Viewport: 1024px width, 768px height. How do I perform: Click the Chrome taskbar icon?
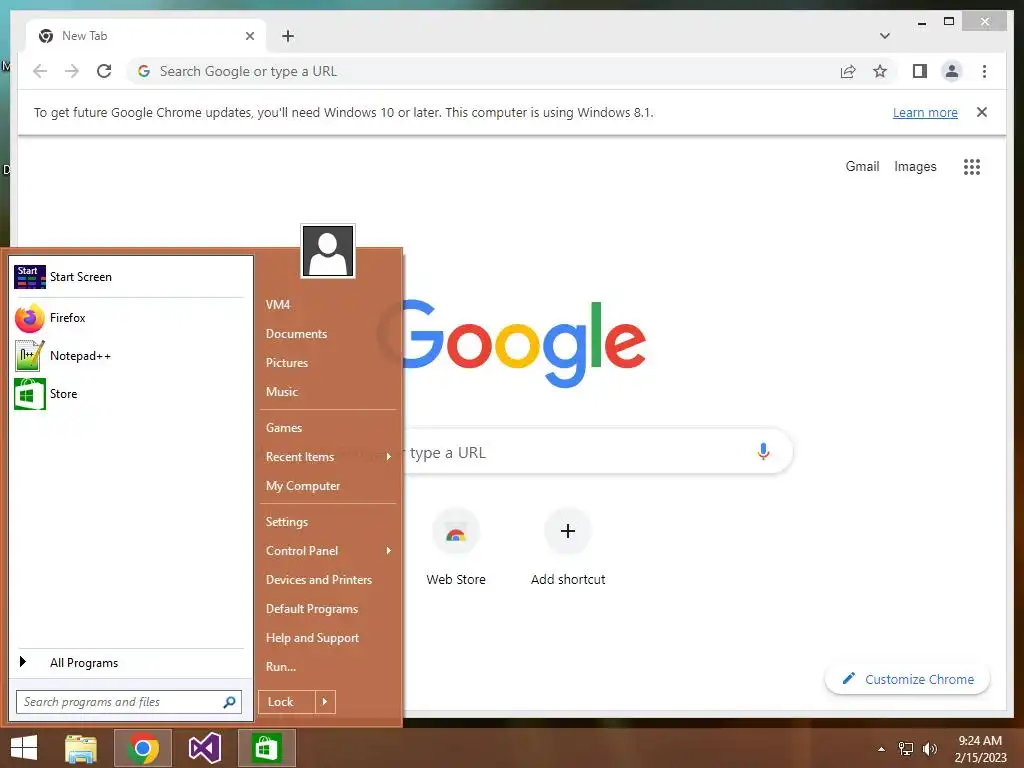click(x=143, y=748)
